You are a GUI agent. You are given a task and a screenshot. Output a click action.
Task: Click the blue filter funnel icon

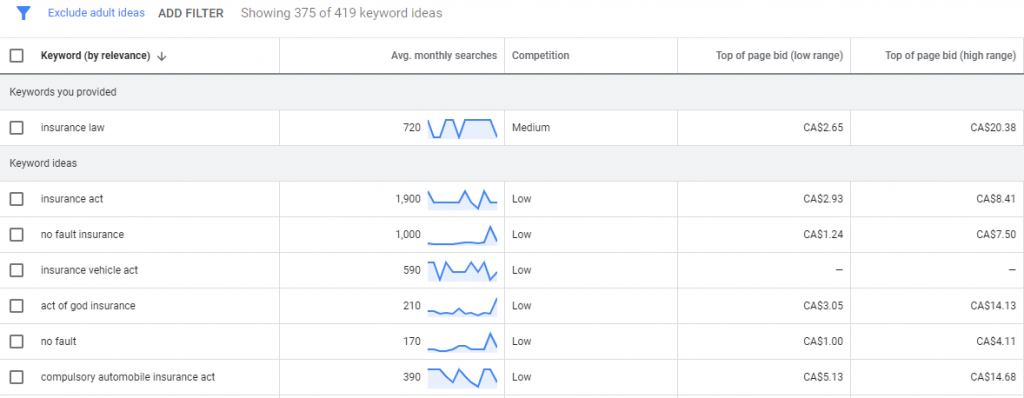pyautogui.click(x=24, y=13)
